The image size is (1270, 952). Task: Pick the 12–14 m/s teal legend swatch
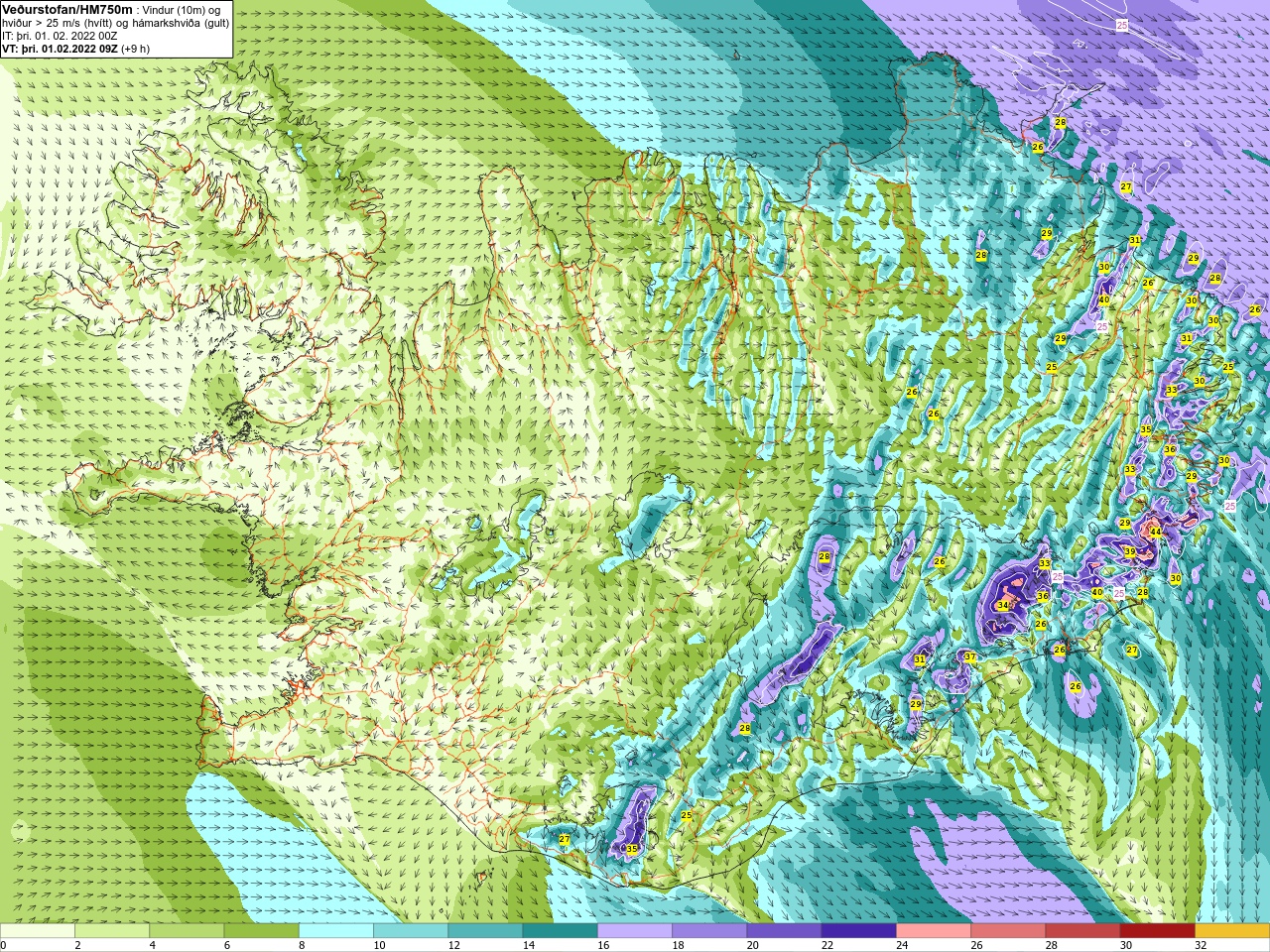(x=485, y=931)
